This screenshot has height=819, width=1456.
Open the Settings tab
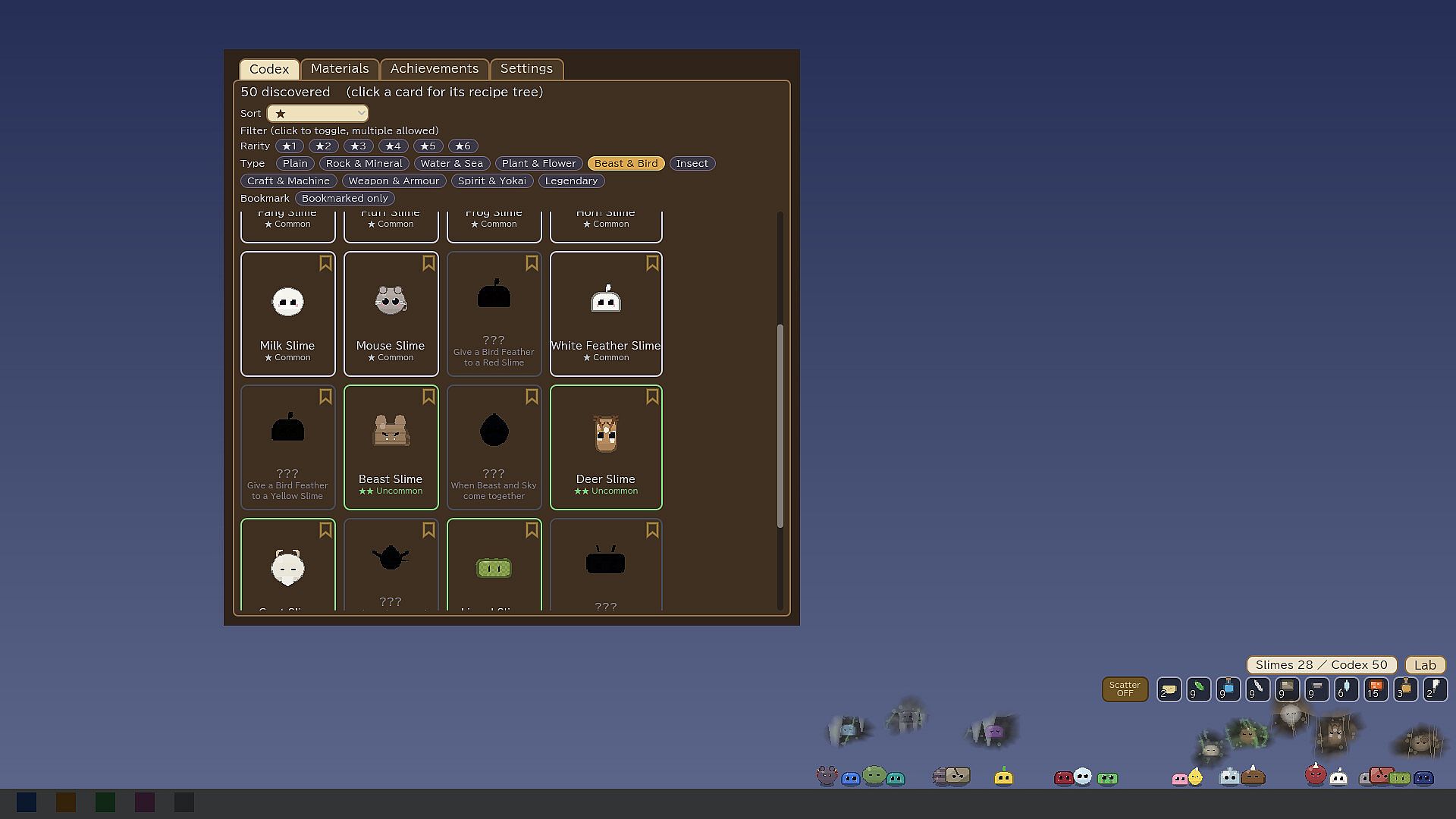pyautogui.click(x=526, y=69)
